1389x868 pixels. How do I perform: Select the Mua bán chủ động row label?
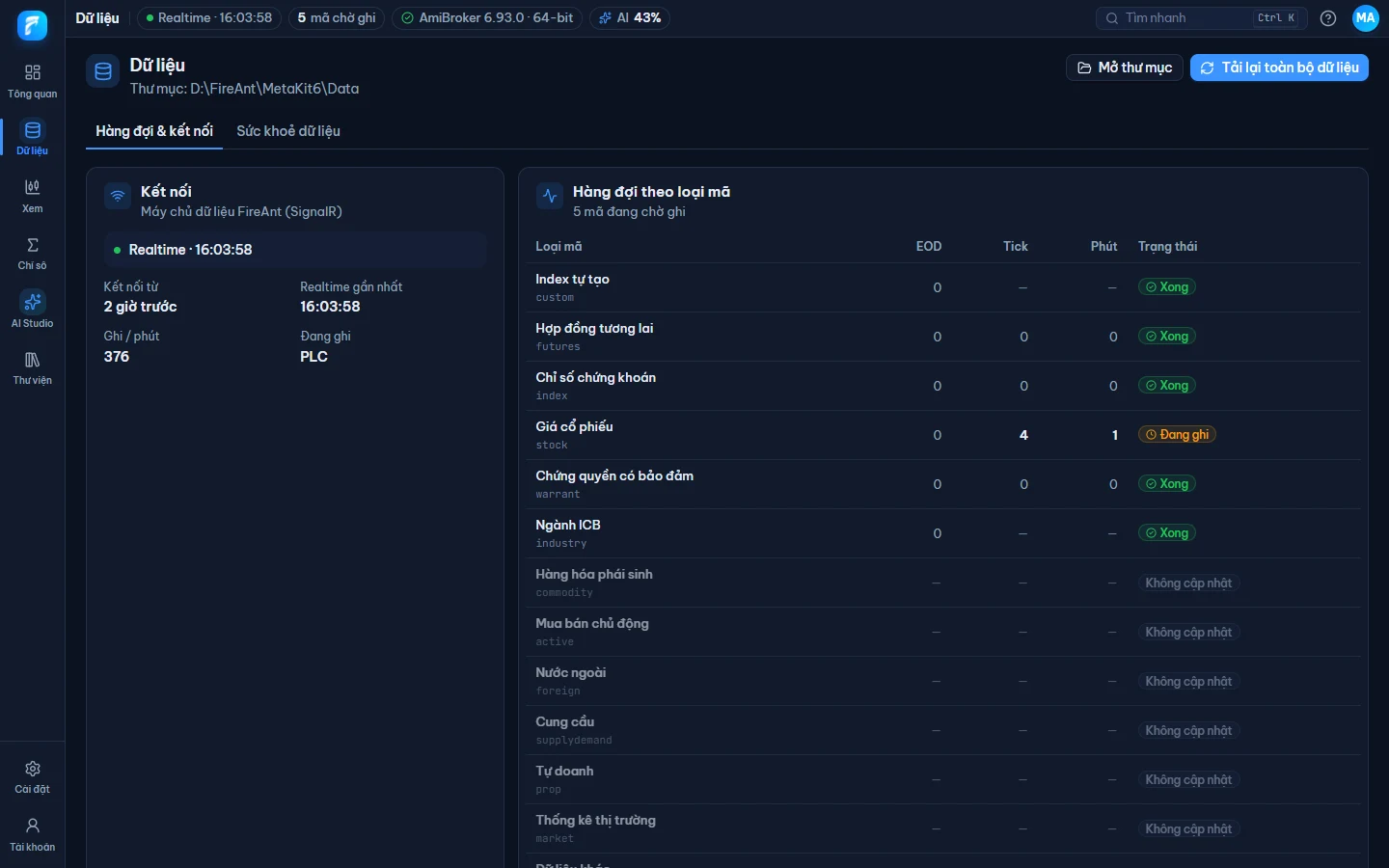point(592,623)
